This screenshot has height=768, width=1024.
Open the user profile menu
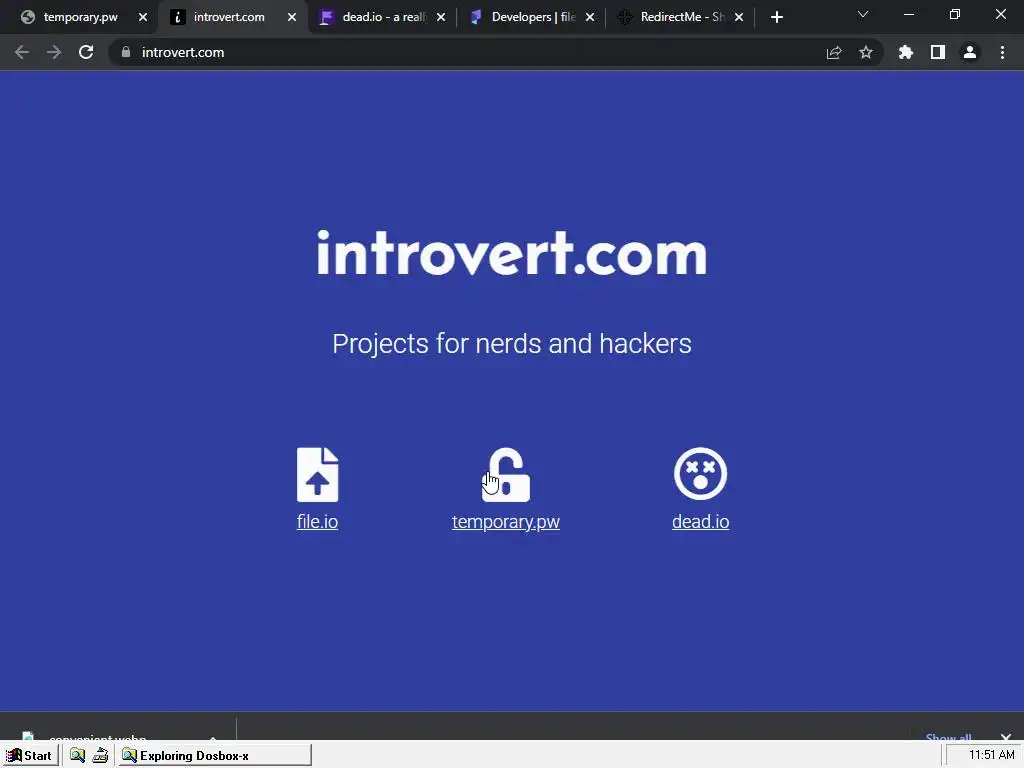970,52
